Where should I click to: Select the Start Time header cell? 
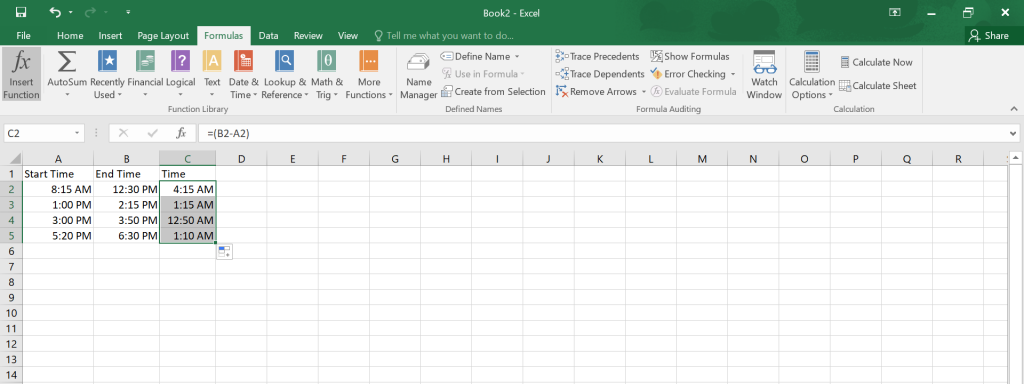58,174
